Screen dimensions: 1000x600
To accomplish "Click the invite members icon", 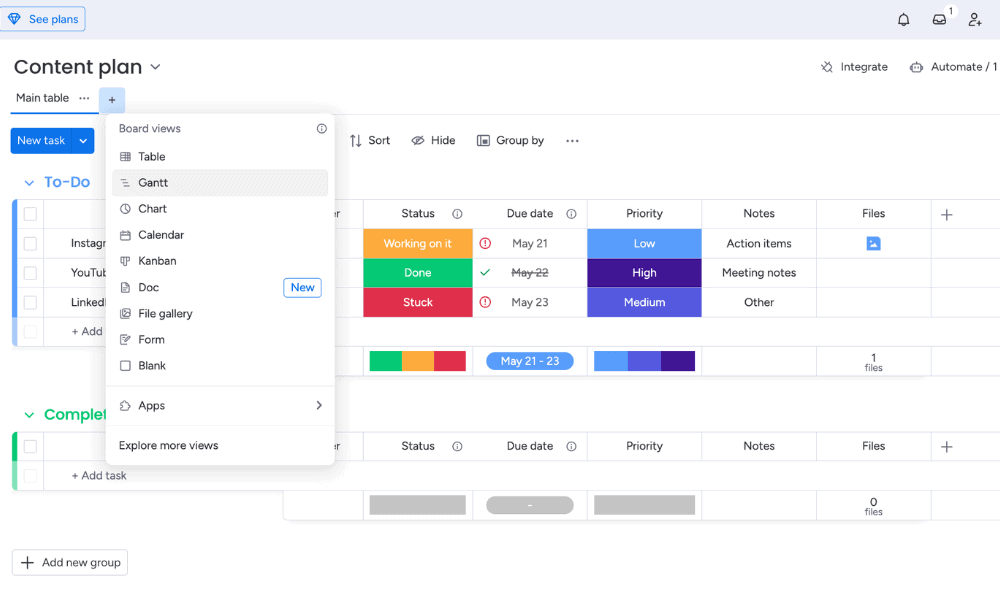I will tap(975, 20).
